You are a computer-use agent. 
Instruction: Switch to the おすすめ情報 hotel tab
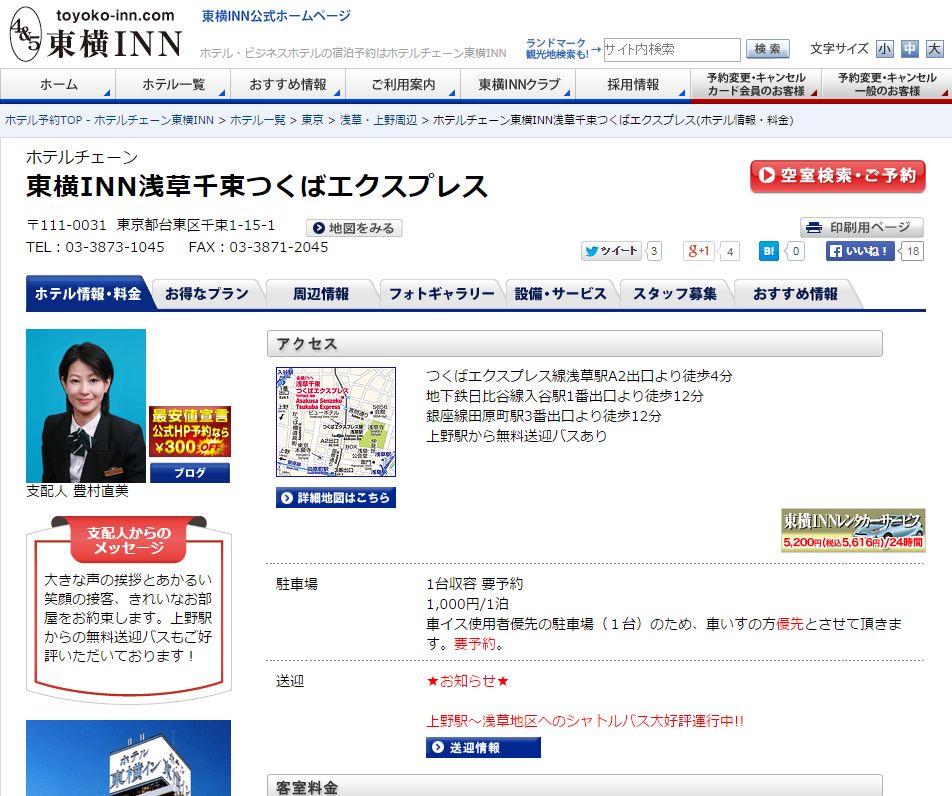(x=795, y=294)
